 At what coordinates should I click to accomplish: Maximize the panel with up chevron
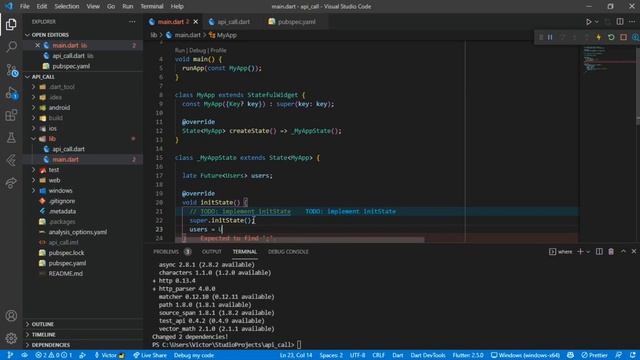pos(623,251)
